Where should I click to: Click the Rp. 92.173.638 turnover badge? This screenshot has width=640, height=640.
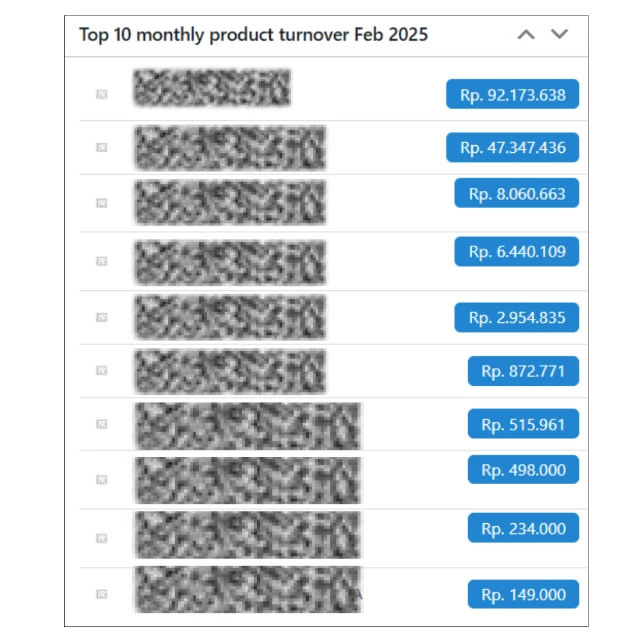[512, 95]
